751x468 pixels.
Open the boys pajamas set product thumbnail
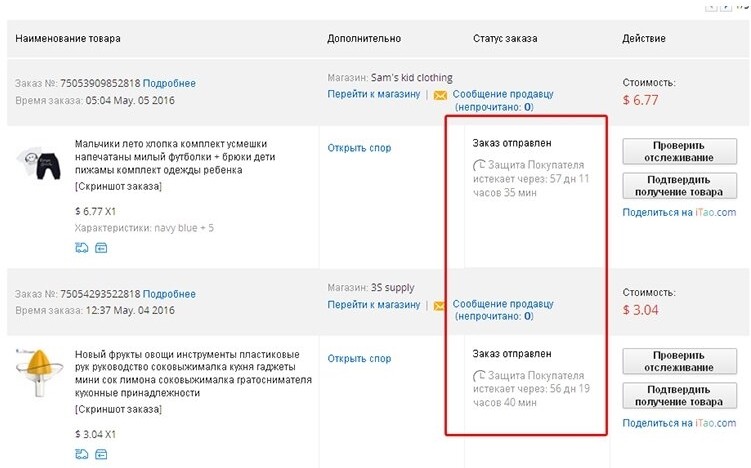(x=40, y=163)
